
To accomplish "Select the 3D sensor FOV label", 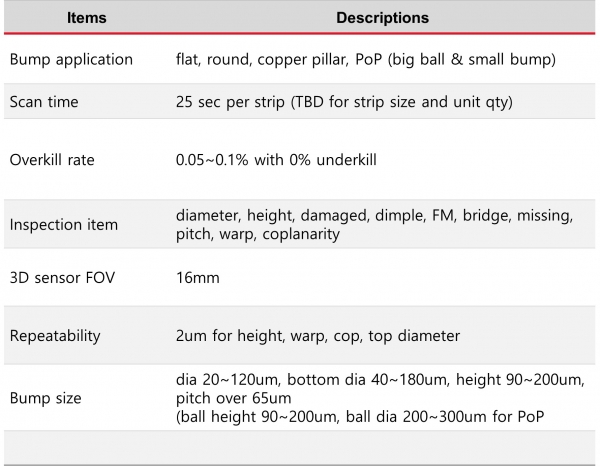I will point(62,278).
